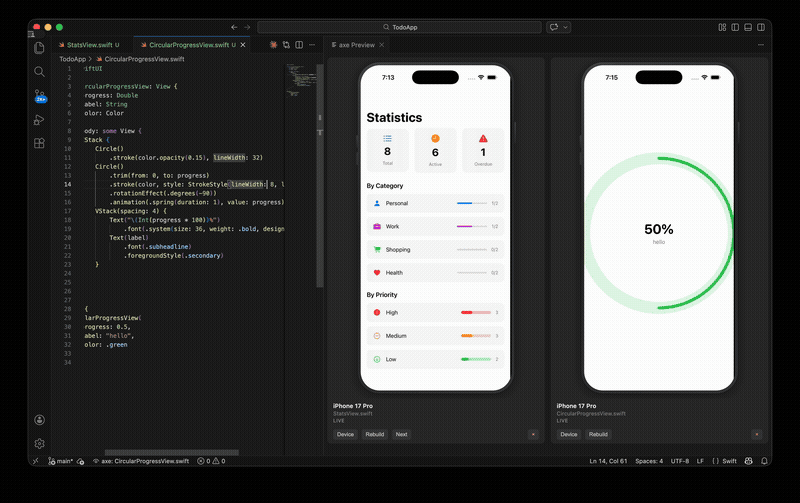Open the customize layout icon

pos(722,27)
